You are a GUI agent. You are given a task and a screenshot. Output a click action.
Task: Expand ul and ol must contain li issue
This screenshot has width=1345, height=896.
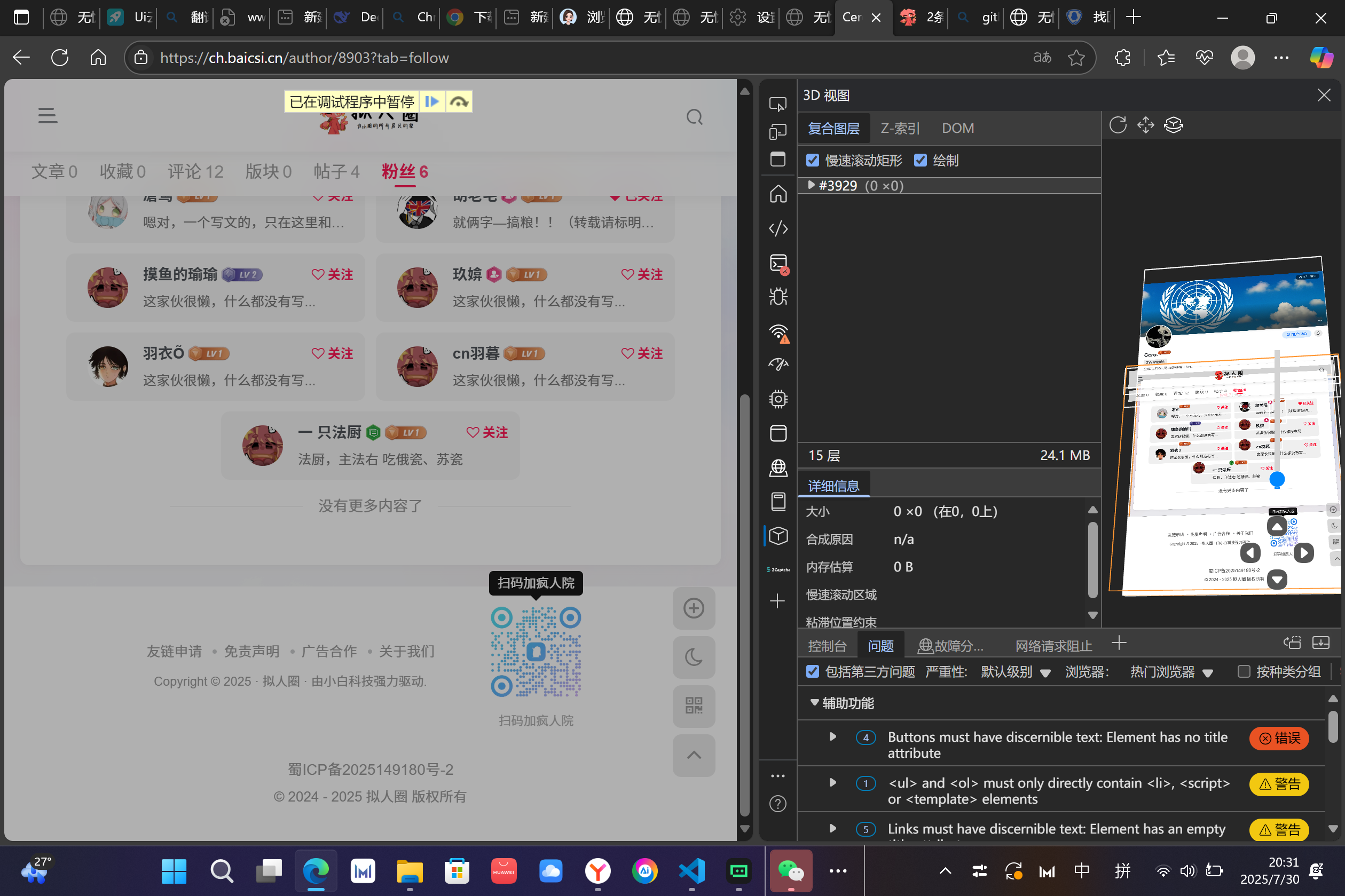[832, 783]
